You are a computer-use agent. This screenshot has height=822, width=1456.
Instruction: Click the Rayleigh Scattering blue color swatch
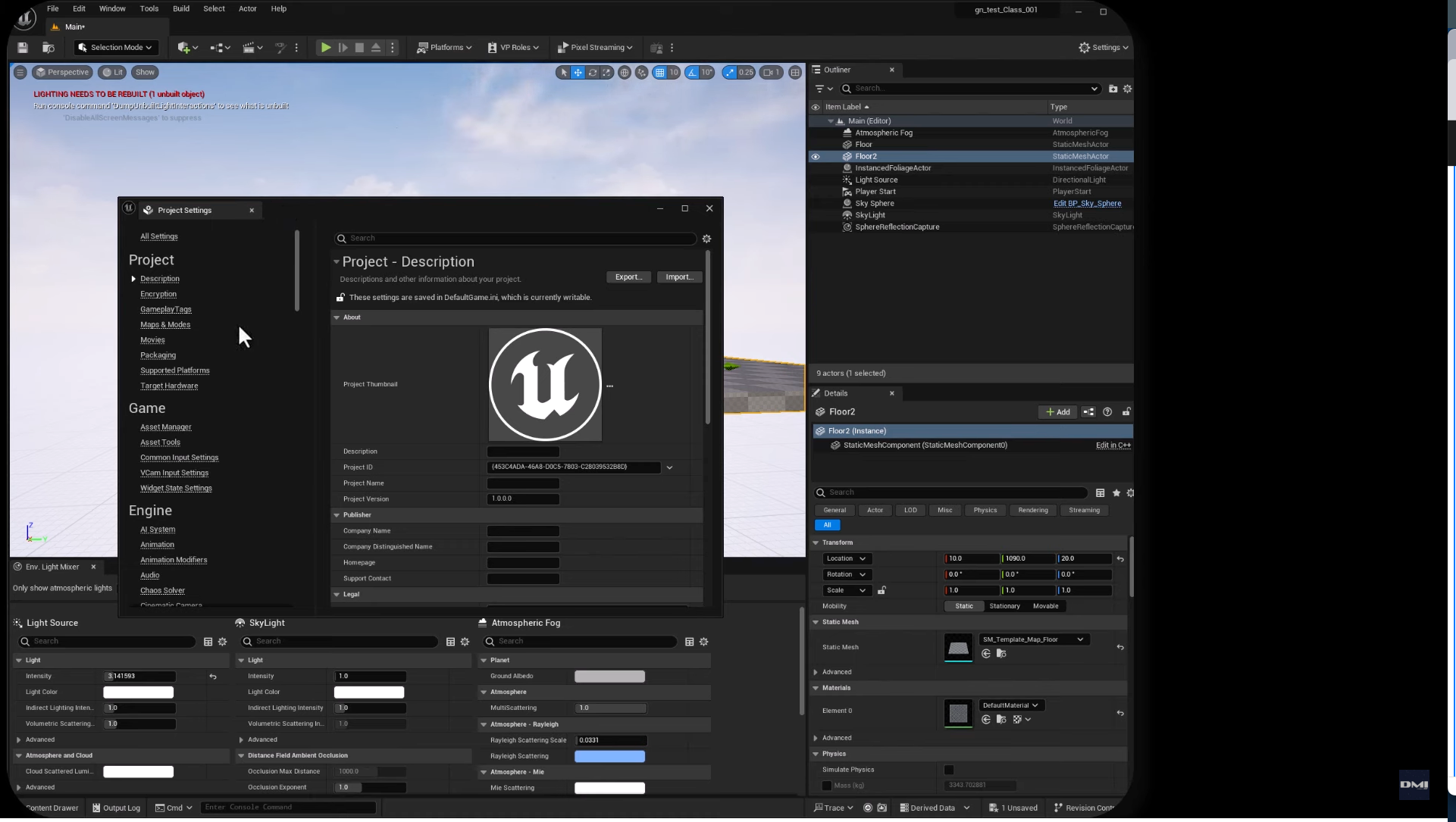[609, 757]
